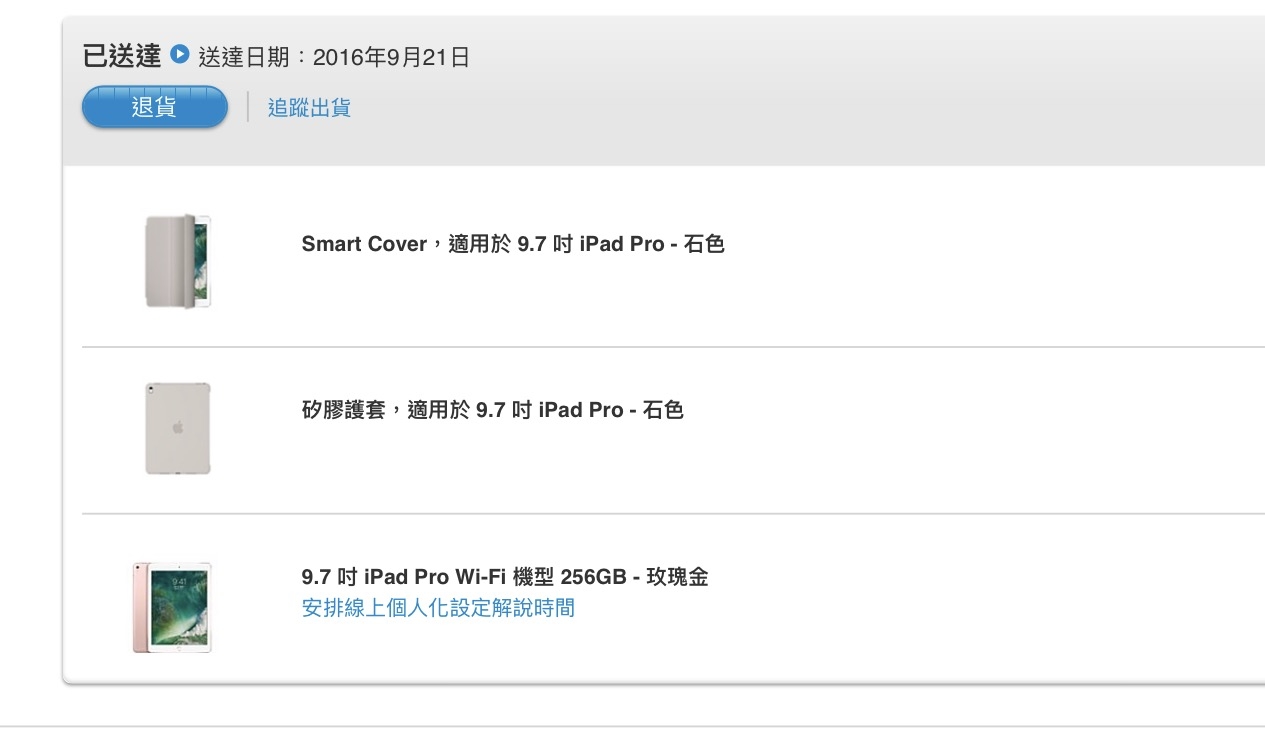Click the iPad screen peeking from Smart Cover
Image resolution: width=1265 pixels, height=745 pixels.
pyautogui.click(x=202, y=261)
